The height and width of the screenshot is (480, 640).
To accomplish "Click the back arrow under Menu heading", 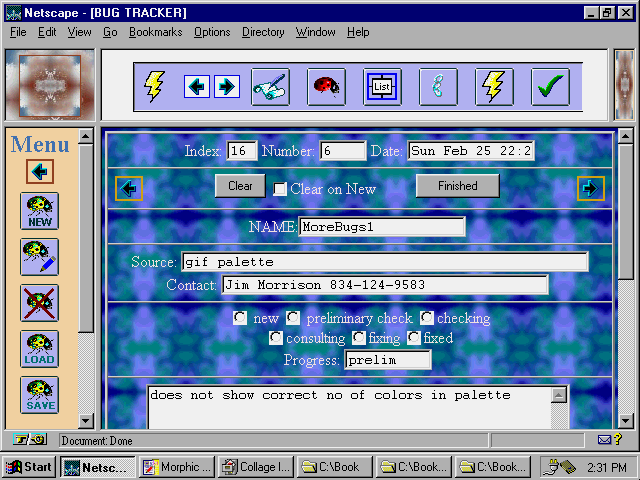I will tap(40, 171).
